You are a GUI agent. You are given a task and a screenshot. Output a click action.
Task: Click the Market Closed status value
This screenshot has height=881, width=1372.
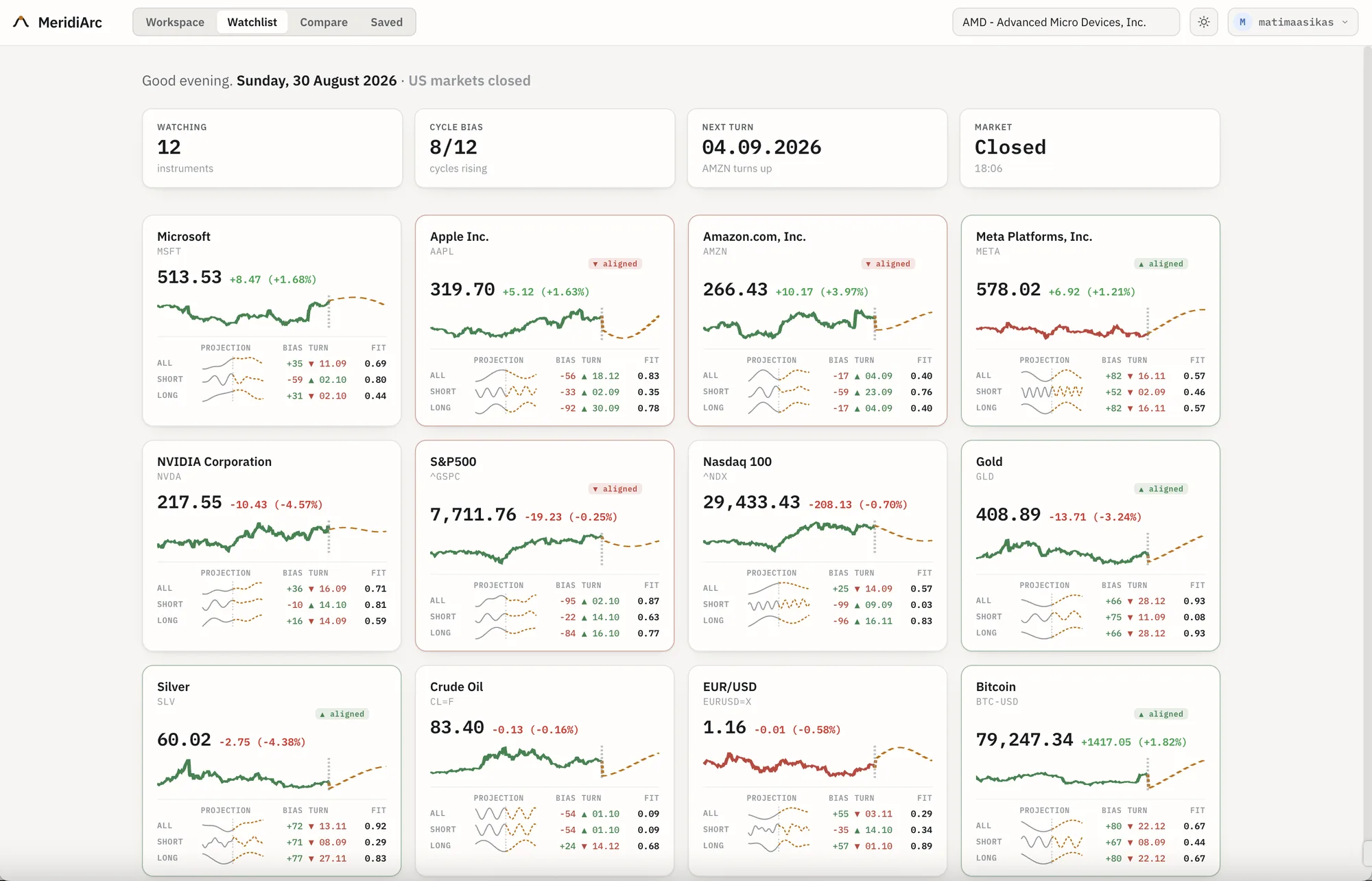click(x=1010, y=148)
